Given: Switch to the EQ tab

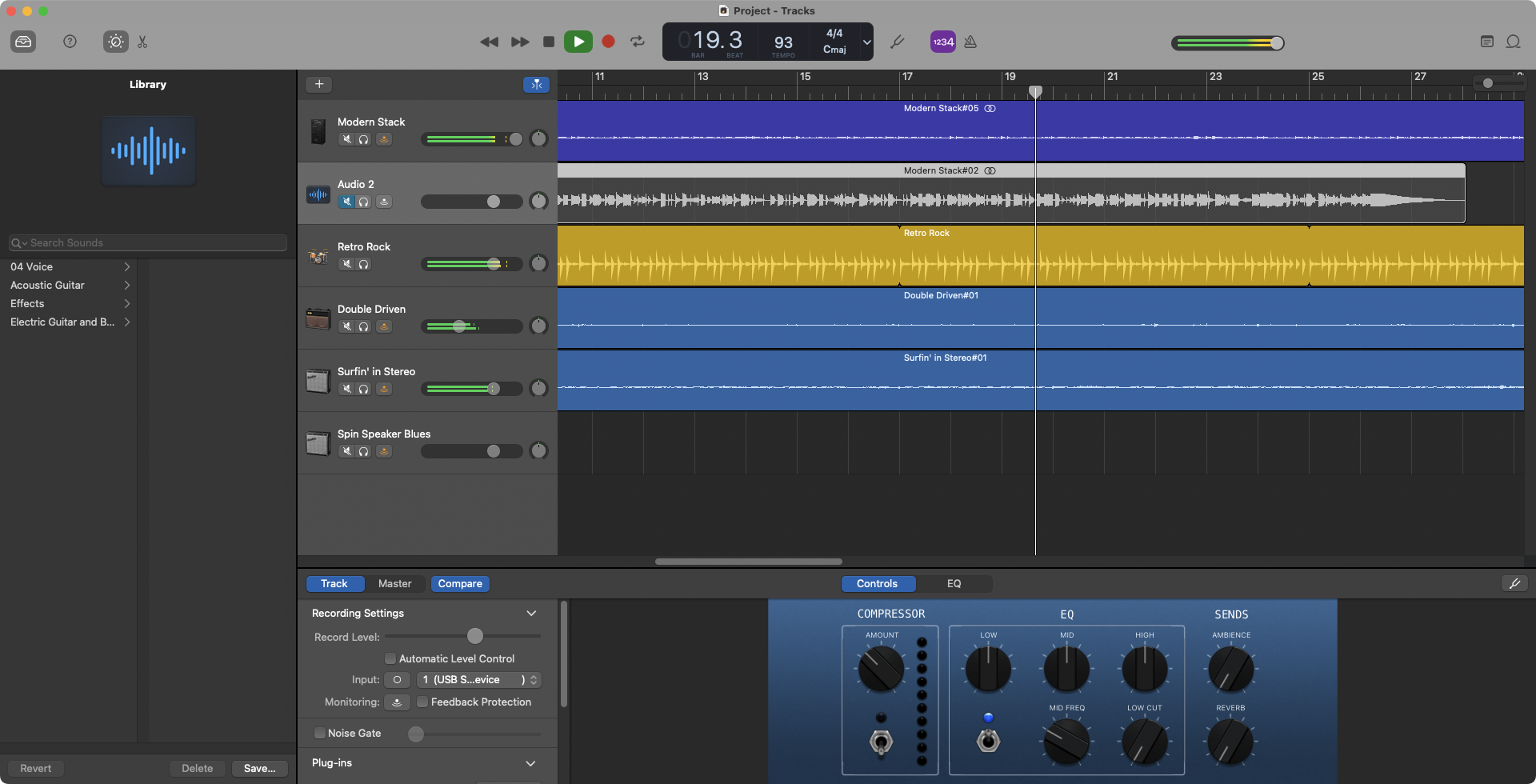Looking at the screenshot, I should click(954, 583).
